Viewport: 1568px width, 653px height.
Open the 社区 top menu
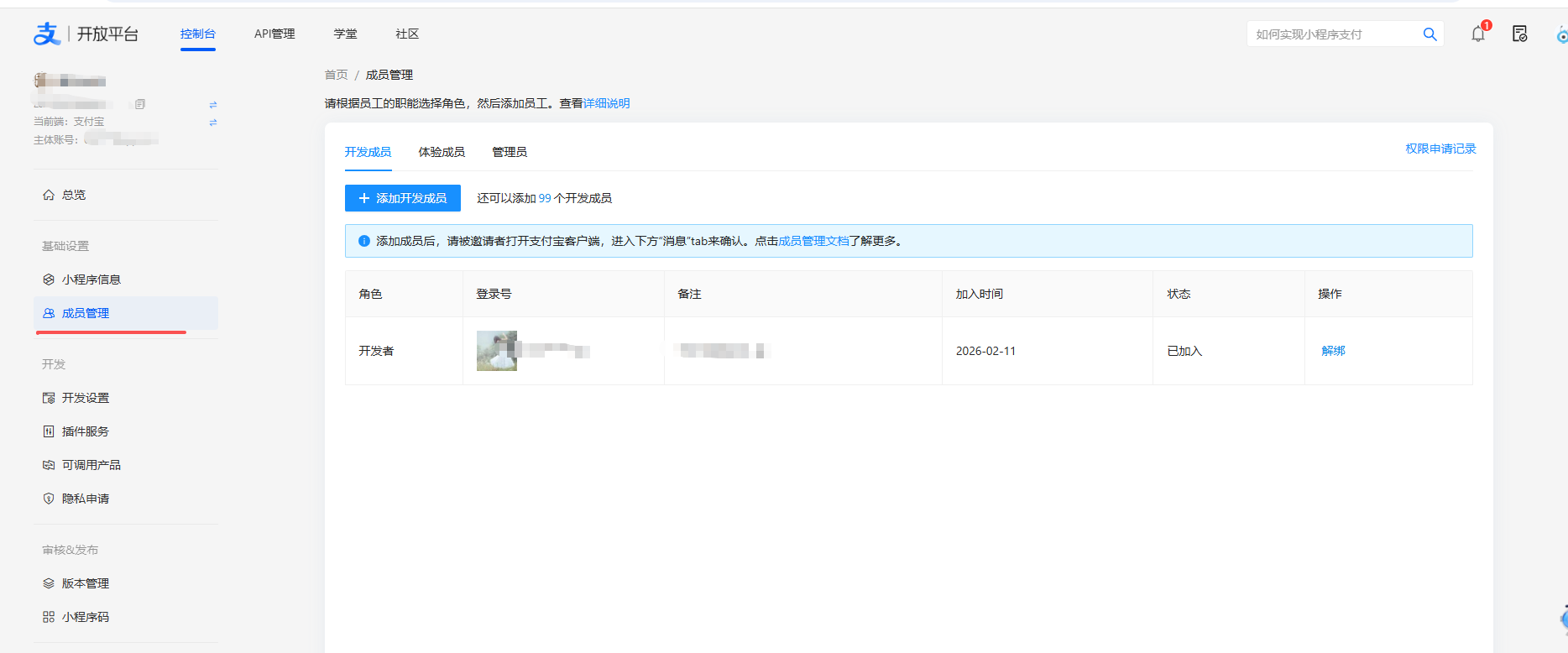click(407, 34)
